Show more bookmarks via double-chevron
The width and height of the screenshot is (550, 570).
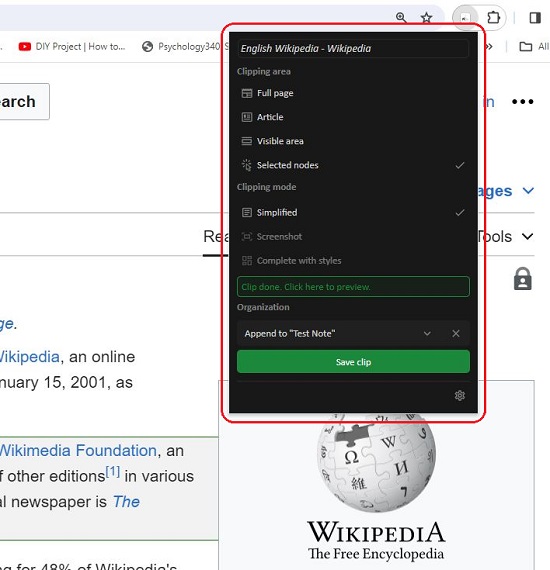click(489, 47)
